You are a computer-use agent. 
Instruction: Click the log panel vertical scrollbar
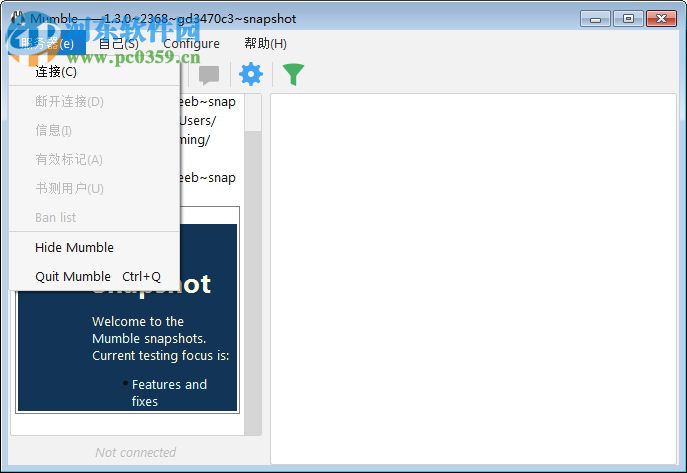pyautogui.click(x=252, y=264)
